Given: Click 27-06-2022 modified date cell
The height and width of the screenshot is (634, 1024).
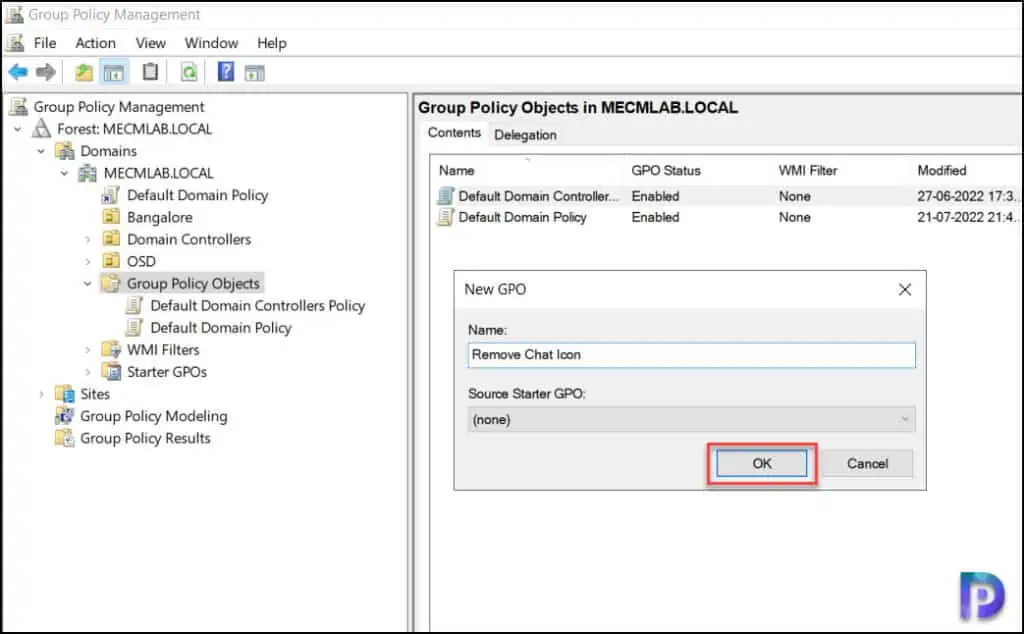Looking at the screenshot, I should coord(967,196).
